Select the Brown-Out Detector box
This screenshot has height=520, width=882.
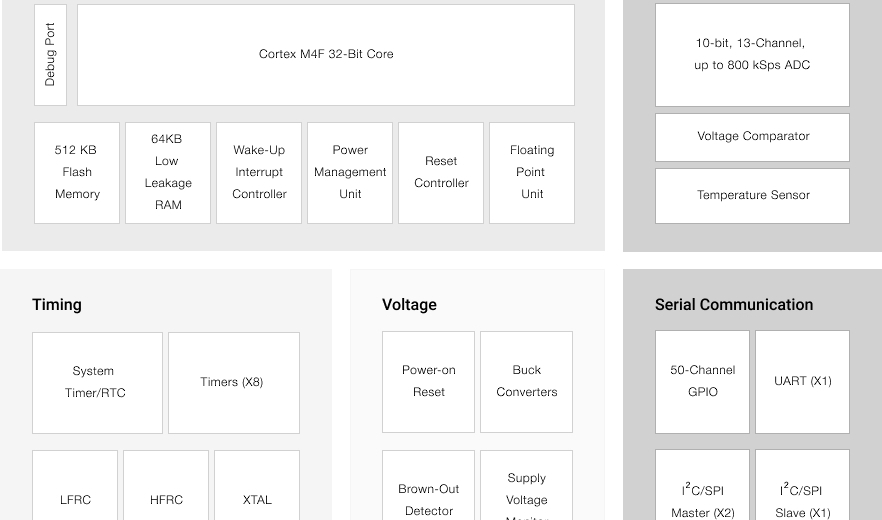[428, 492]
